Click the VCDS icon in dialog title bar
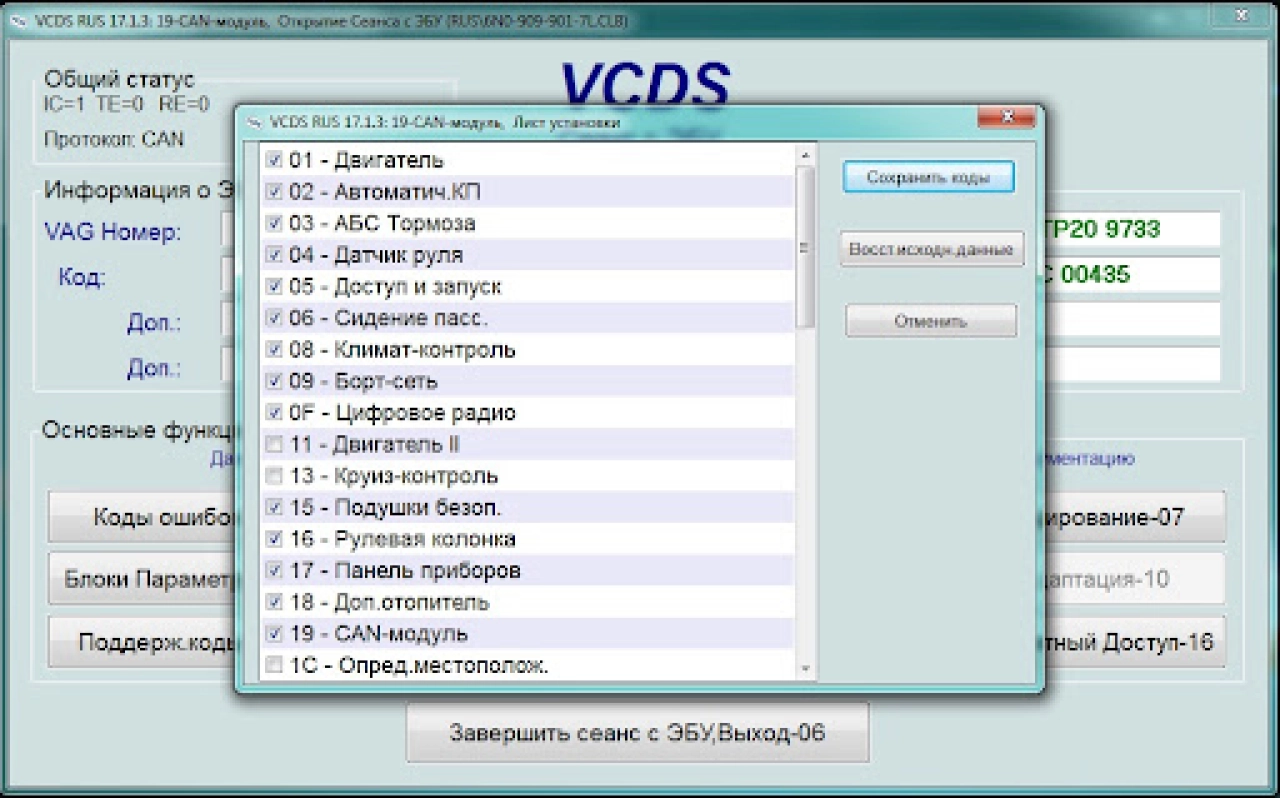This screenshot has height=798, width=1280. tap(253, 122)
